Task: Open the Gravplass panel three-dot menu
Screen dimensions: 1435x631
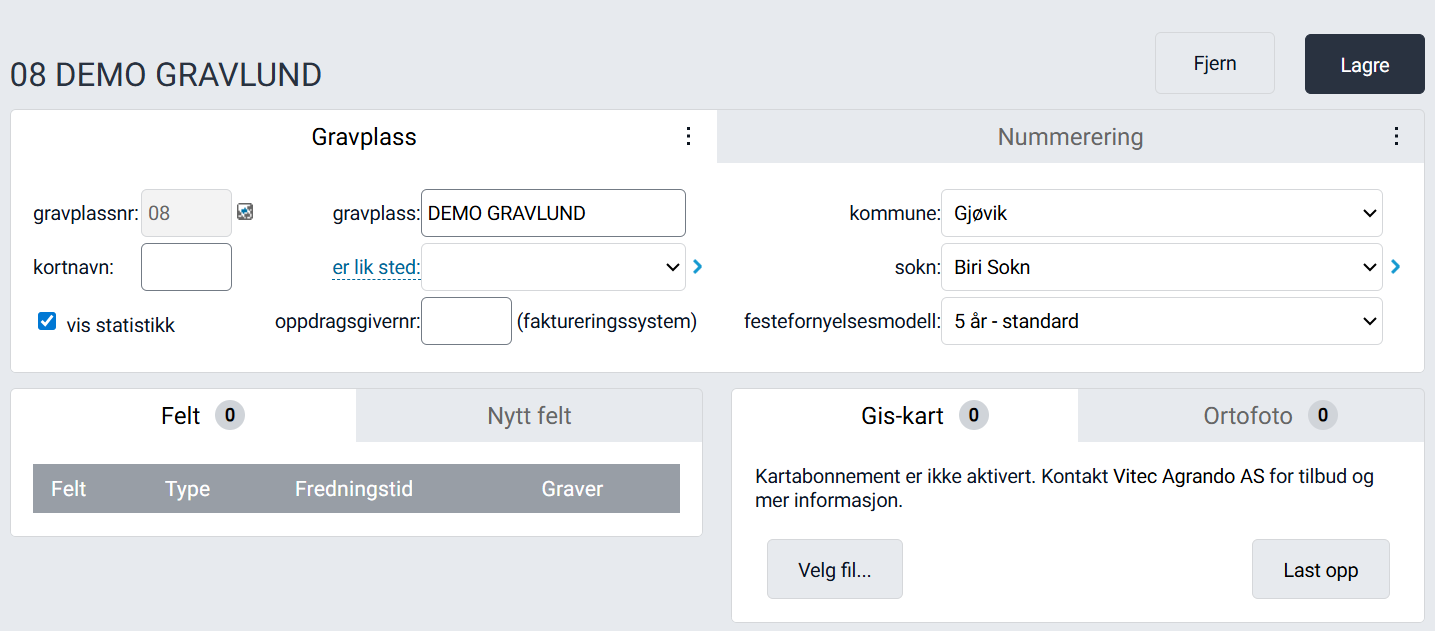Action: pos(688,137)
